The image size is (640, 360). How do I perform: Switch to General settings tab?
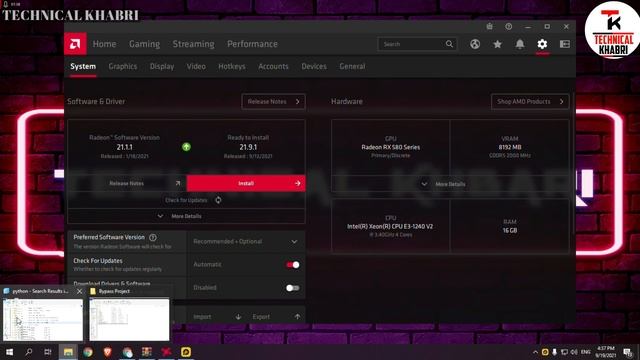coord(352,66)
